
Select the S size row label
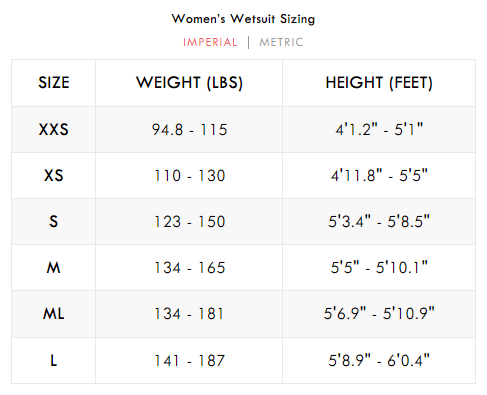(54, 221)
